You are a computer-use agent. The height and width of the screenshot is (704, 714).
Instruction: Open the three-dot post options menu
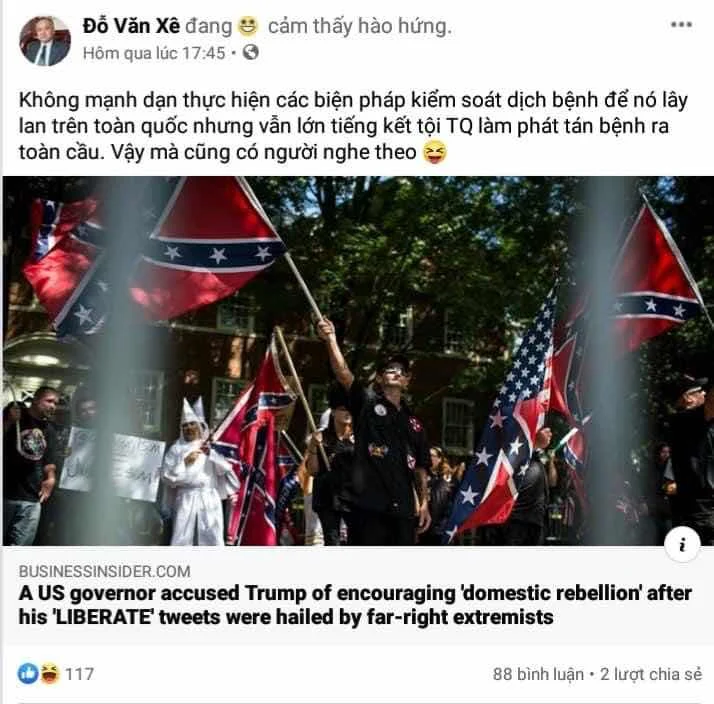pyautogui.click(x=681, y=25)
